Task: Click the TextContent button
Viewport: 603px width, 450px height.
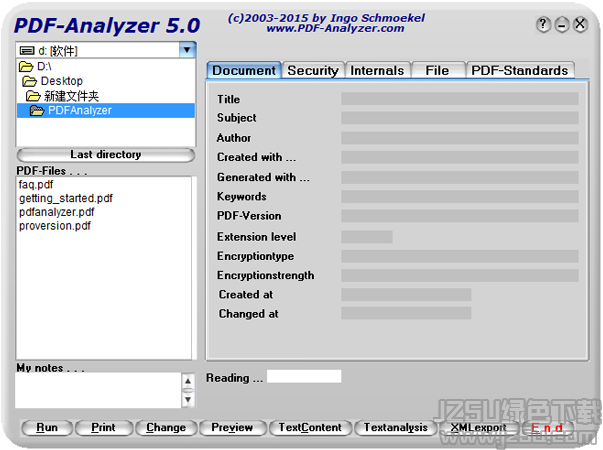Action: tap(310, 428)
